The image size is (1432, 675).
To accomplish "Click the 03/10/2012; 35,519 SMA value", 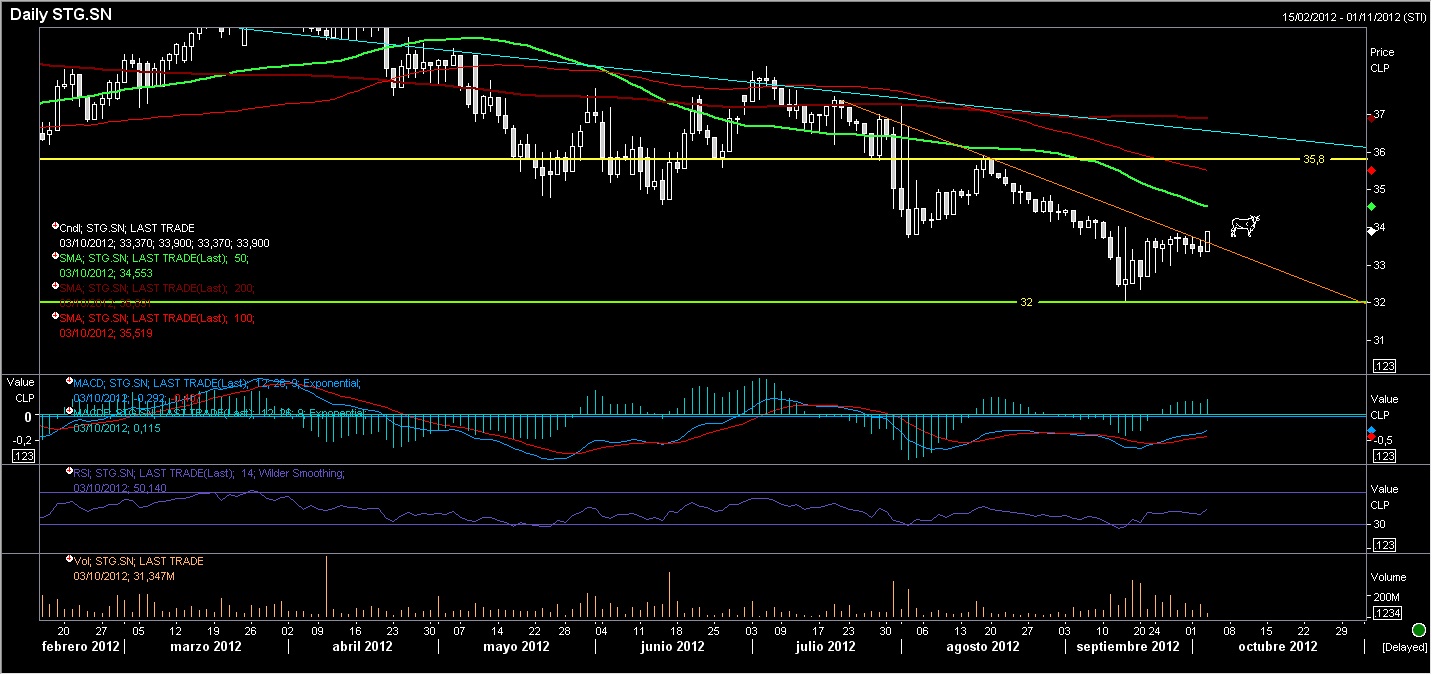I will point(105,333).
